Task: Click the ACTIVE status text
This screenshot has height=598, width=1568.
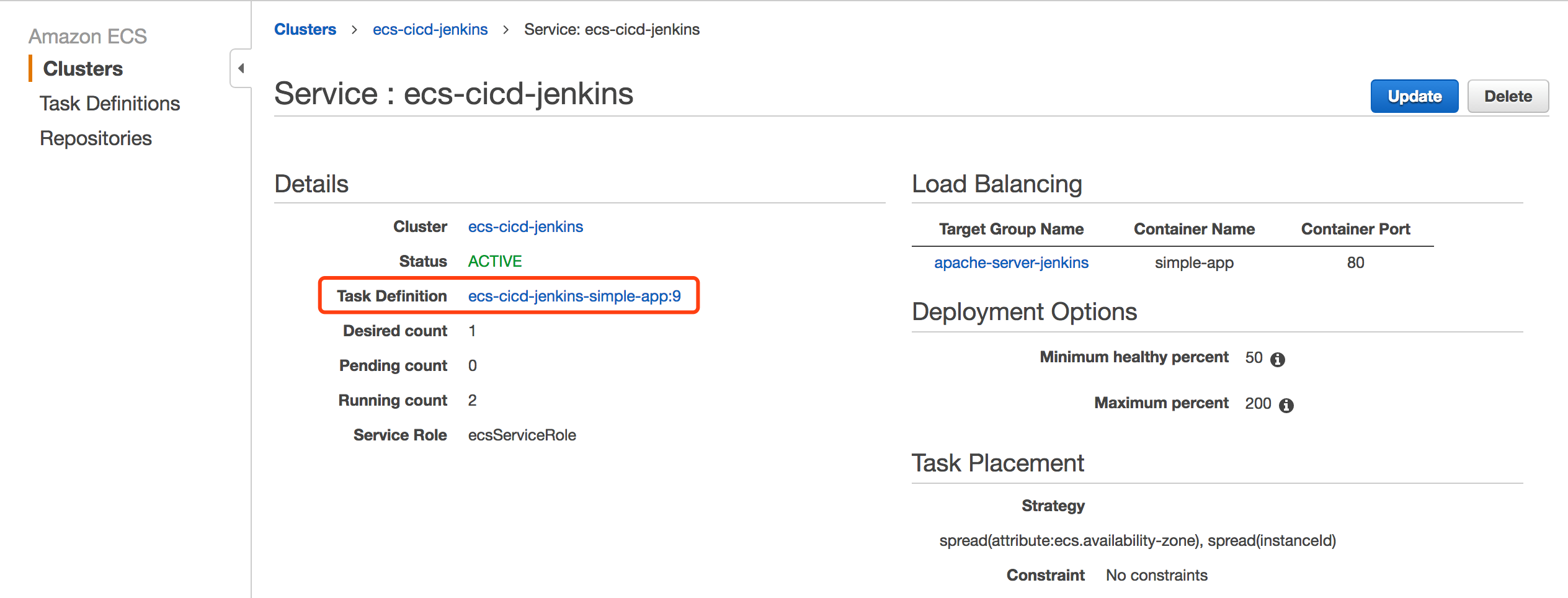Action: [x=495, y=261]
